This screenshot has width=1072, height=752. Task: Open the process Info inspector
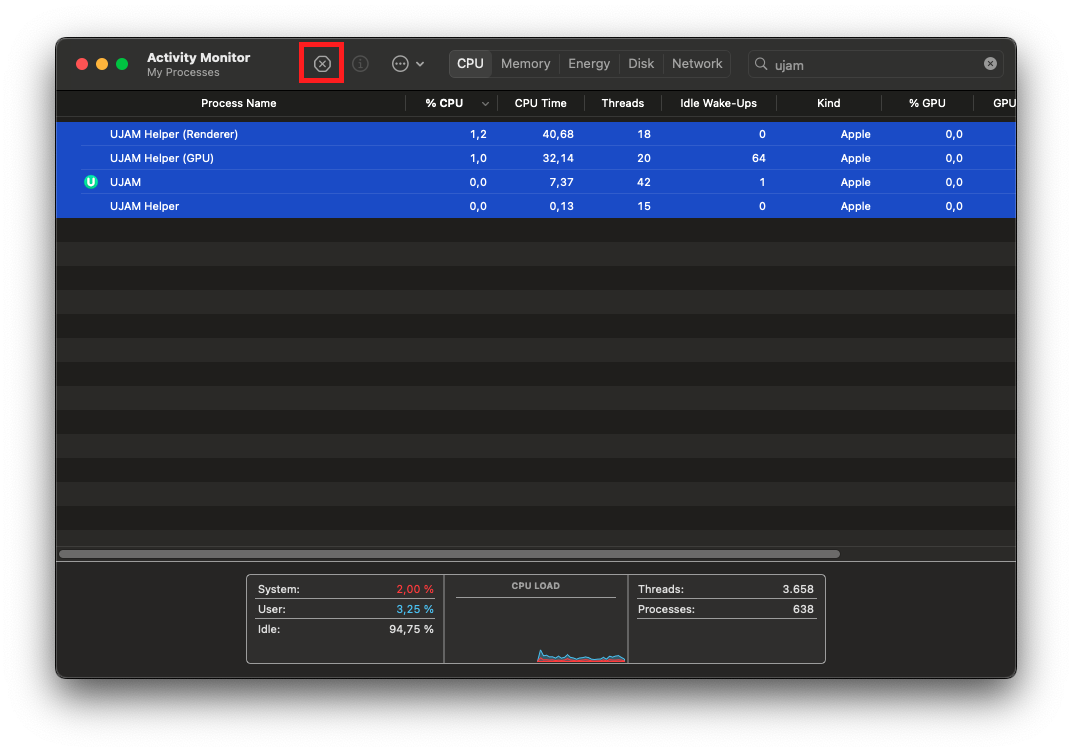coord(360,64)
